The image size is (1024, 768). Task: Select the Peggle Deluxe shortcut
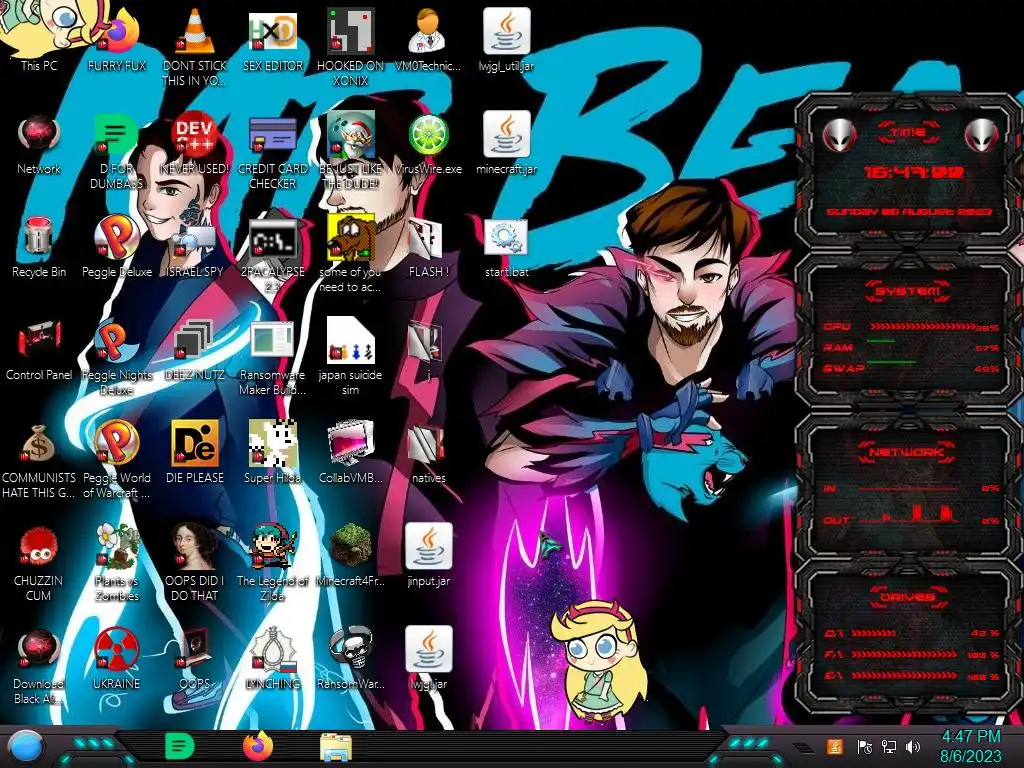(117, 237)
